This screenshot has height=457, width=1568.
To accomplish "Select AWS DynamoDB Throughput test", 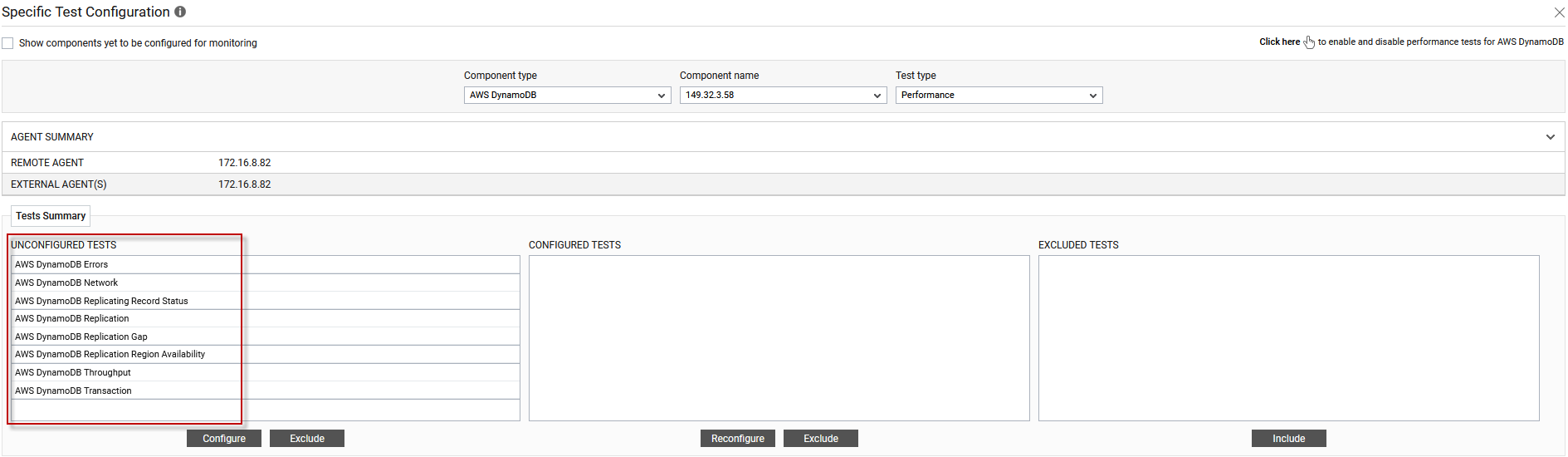I will [266, 372].
